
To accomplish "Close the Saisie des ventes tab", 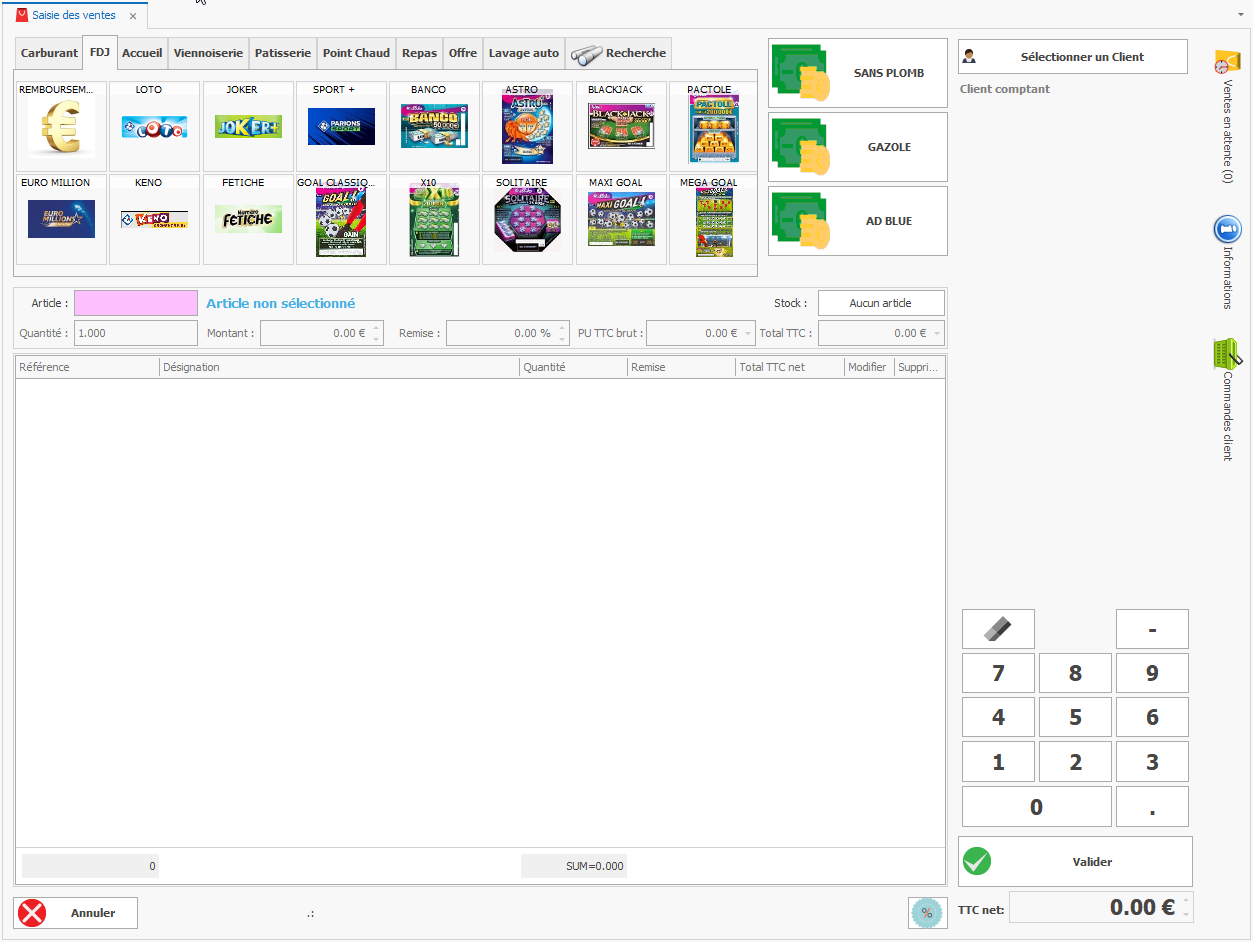I will coord(133,16).
